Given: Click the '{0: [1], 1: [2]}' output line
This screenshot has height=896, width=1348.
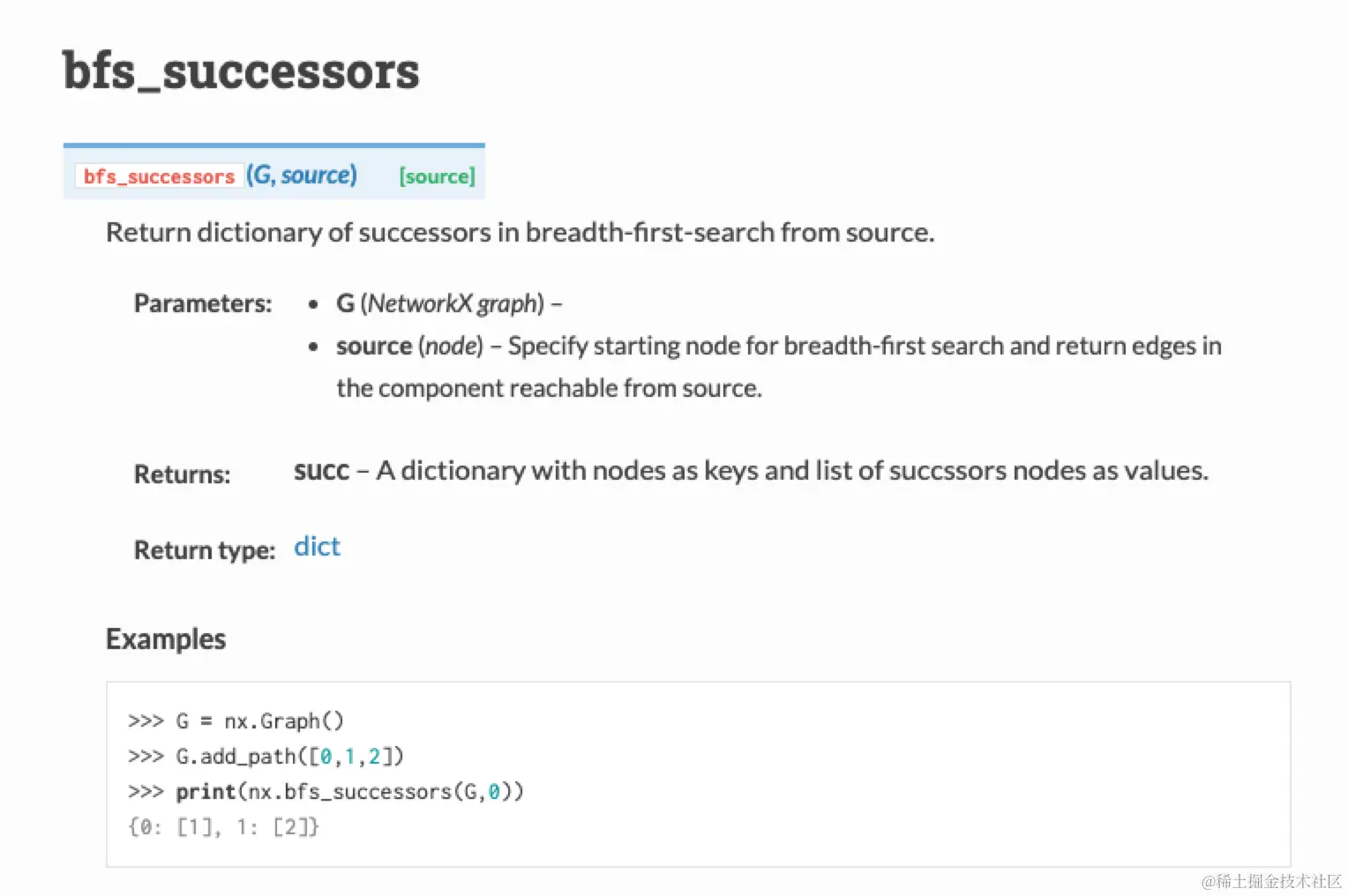Looking at the screenshot, I should tap(223, 827).
